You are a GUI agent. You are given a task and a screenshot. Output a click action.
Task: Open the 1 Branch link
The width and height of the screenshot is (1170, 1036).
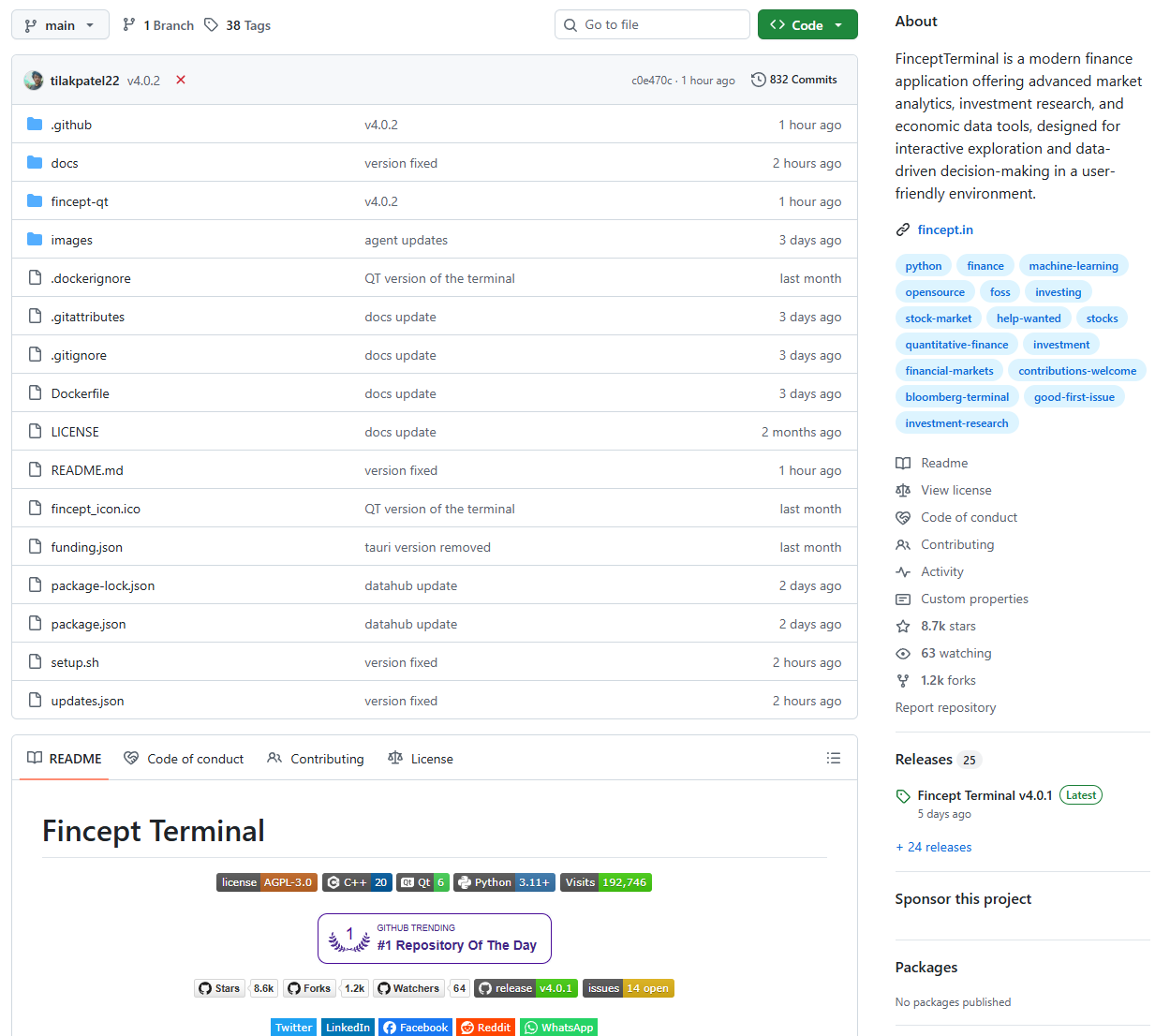click(158, 25)
